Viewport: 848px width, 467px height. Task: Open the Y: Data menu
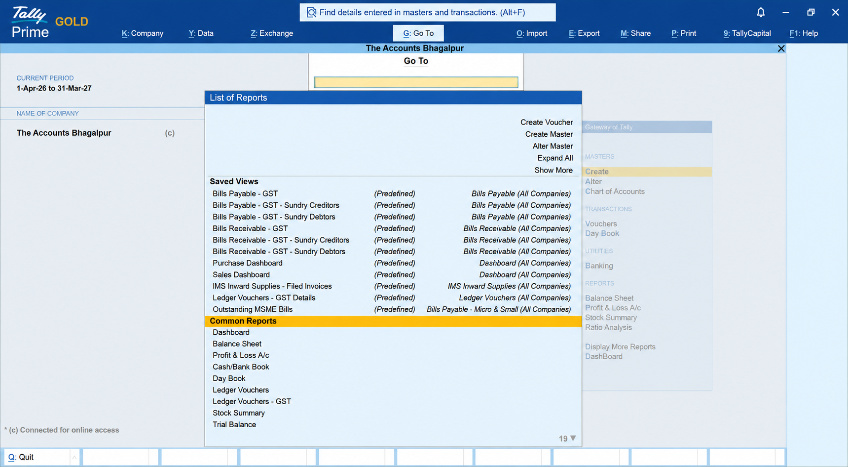(201, 34)
